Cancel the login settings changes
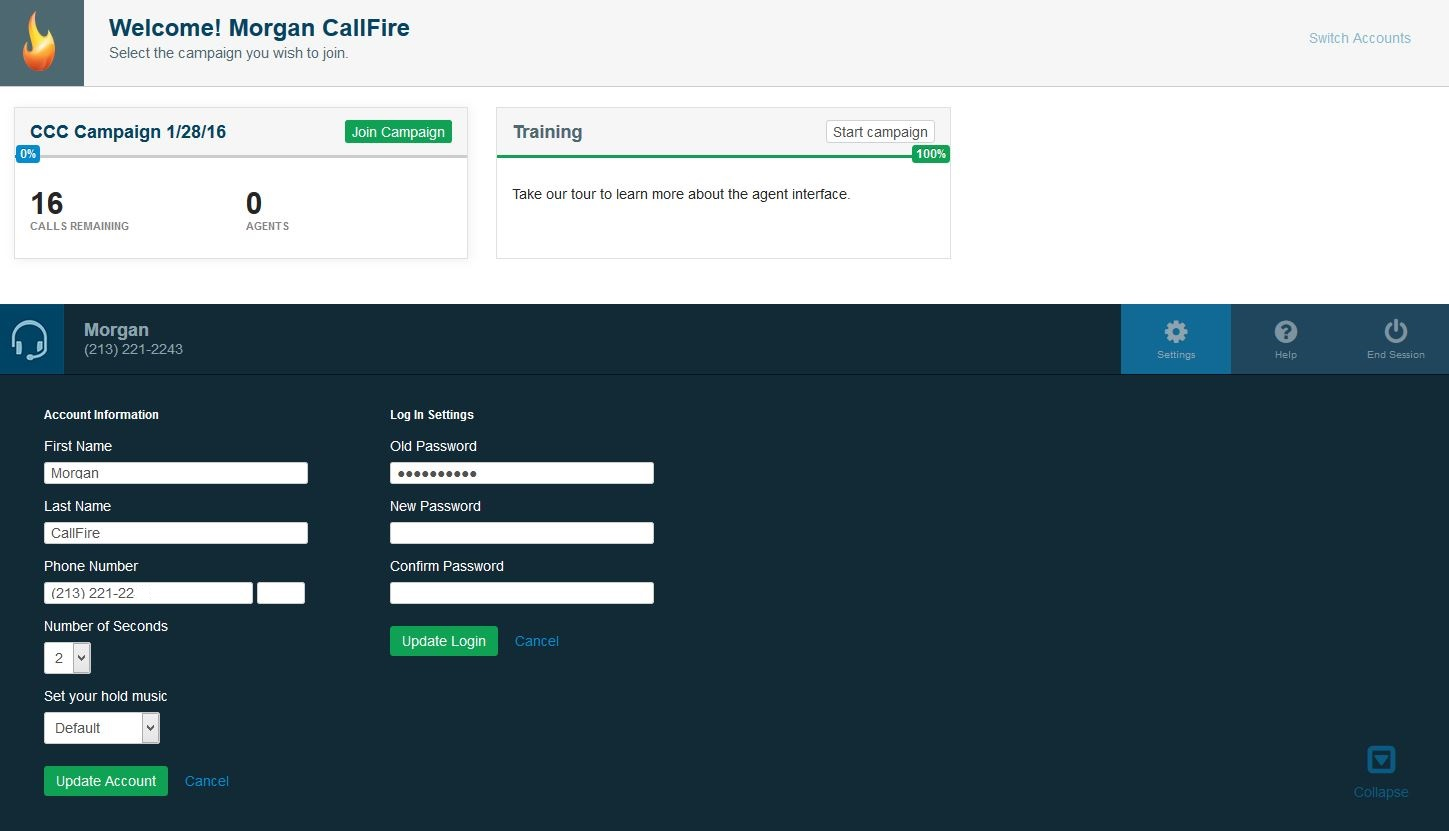 (536, 640)
